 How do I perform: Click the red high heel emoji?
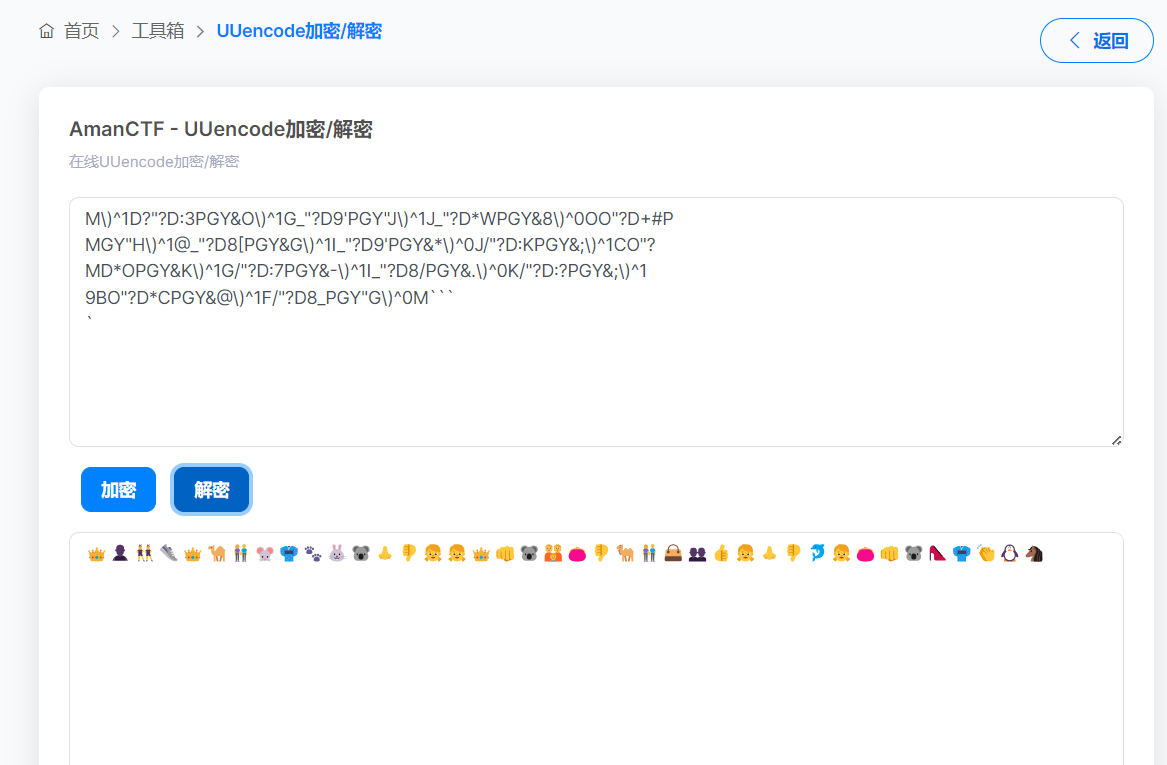[937, 554]
